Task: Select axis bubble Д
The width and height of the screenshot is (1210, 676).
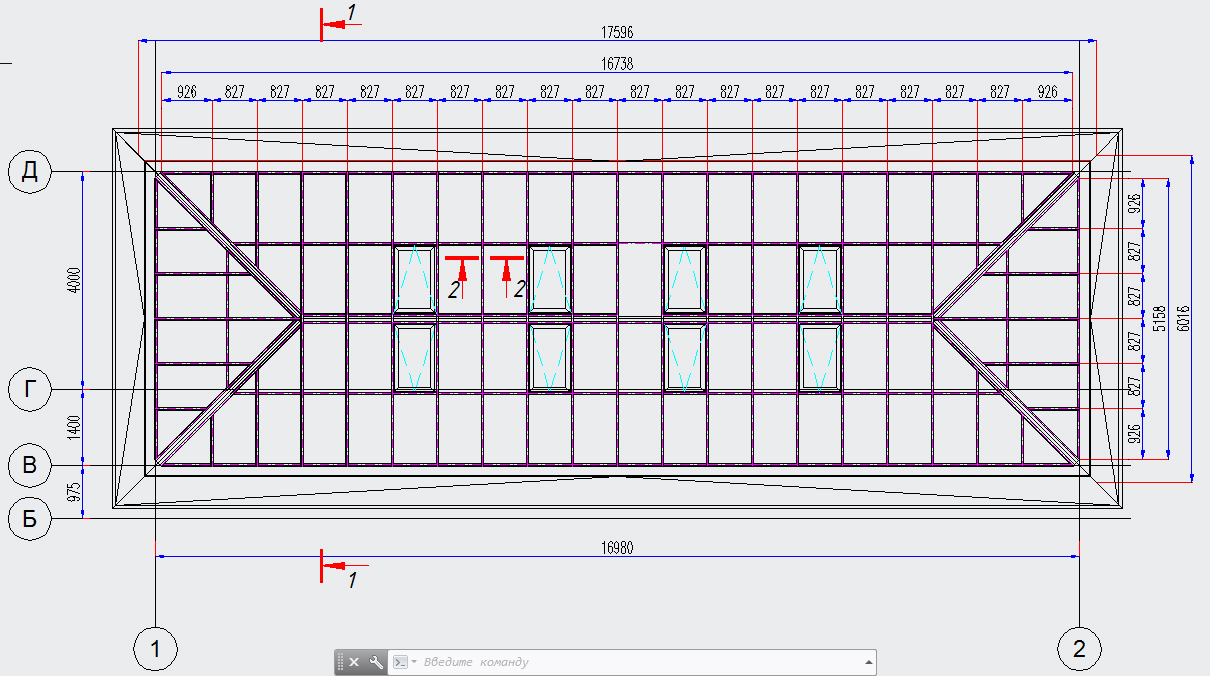Action: 30,172
